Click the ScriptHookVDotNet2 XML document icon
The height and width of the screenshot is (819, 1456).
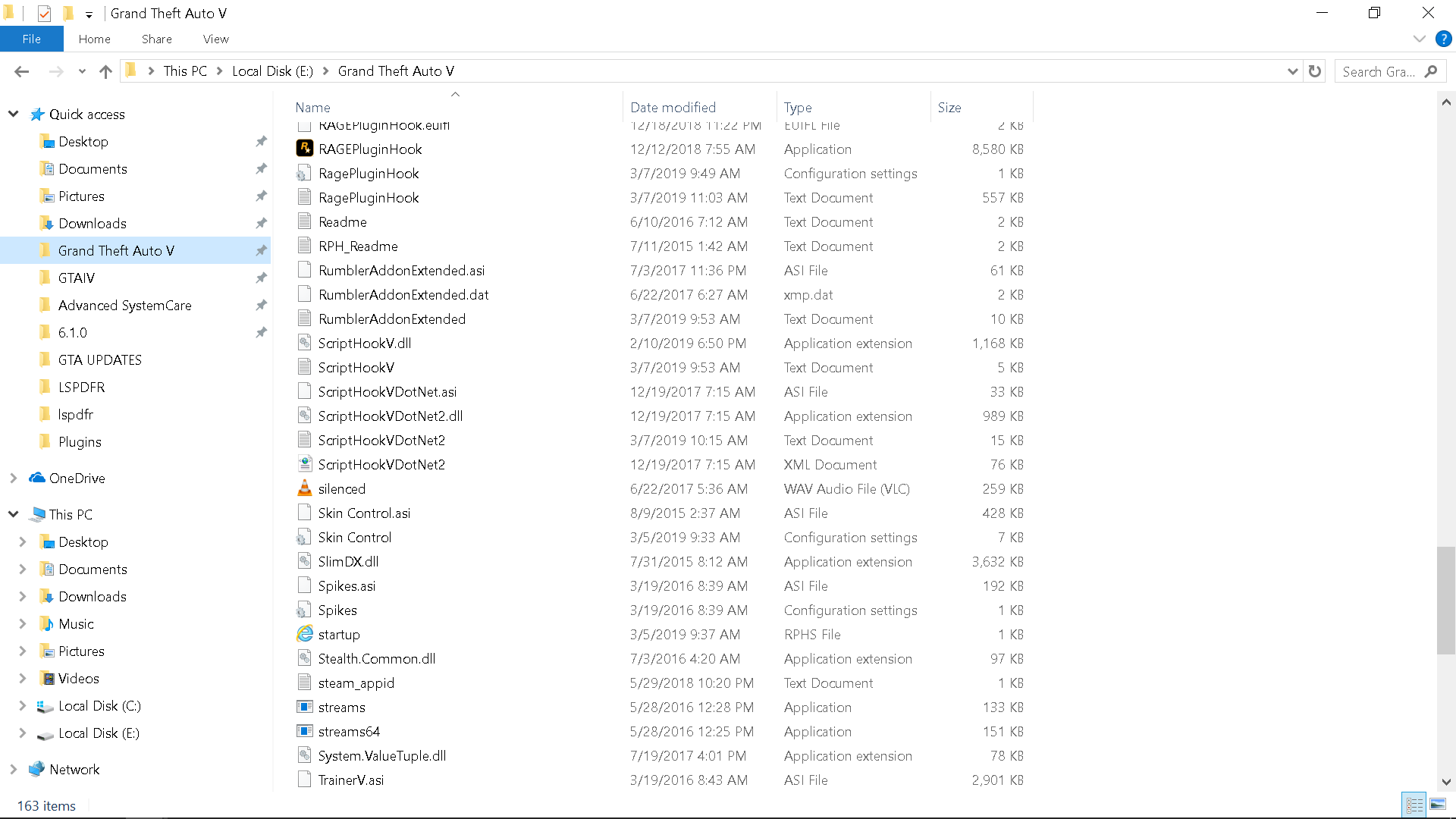point(305,464)
